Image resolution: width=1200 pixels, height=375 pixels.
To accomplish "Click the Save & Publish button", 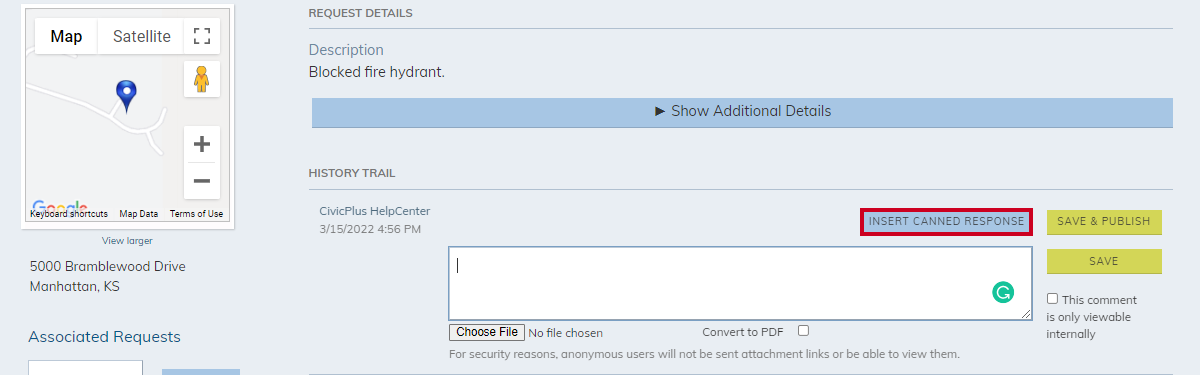I will [1104, 222].
